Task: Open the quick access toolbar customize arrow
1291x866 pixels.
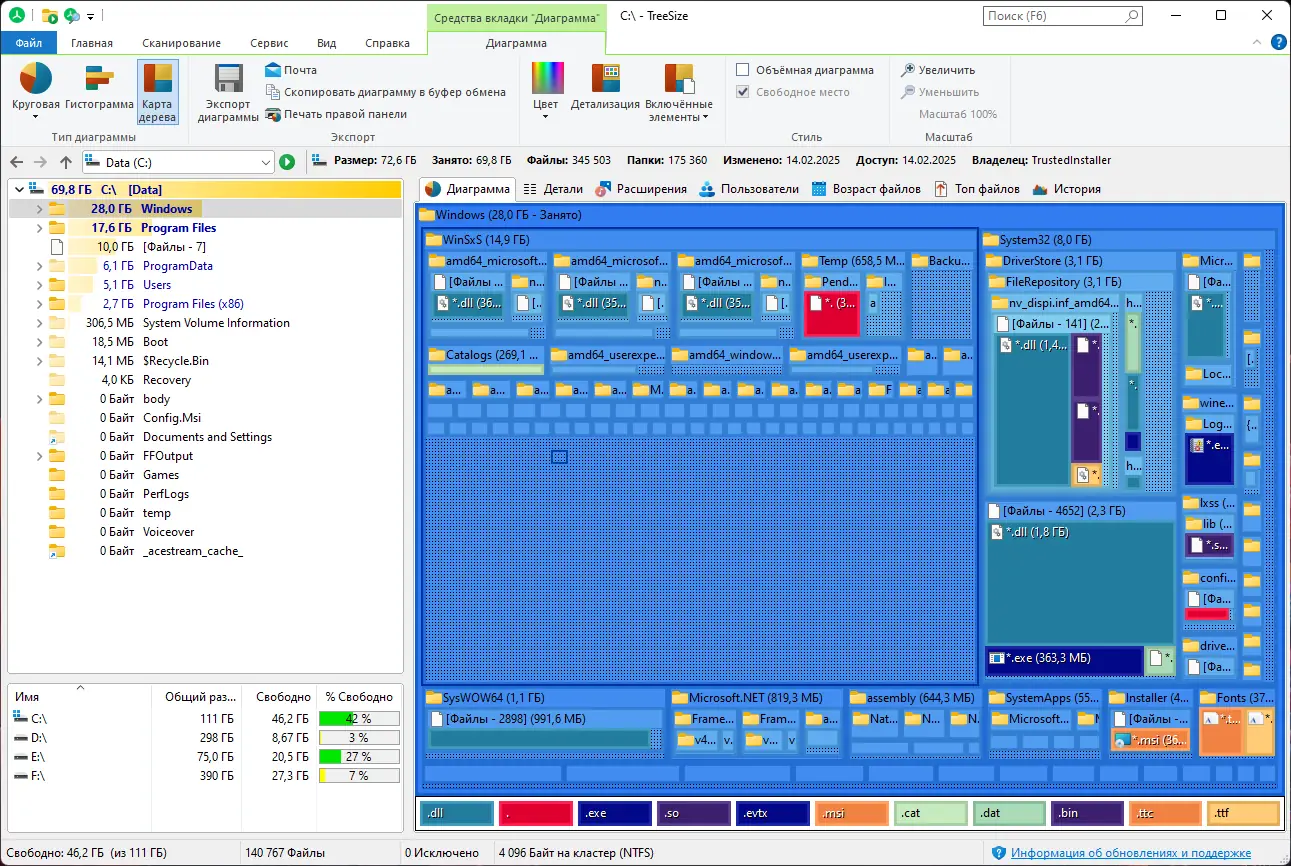Action: pyautogui.click(x=91, y=16)
